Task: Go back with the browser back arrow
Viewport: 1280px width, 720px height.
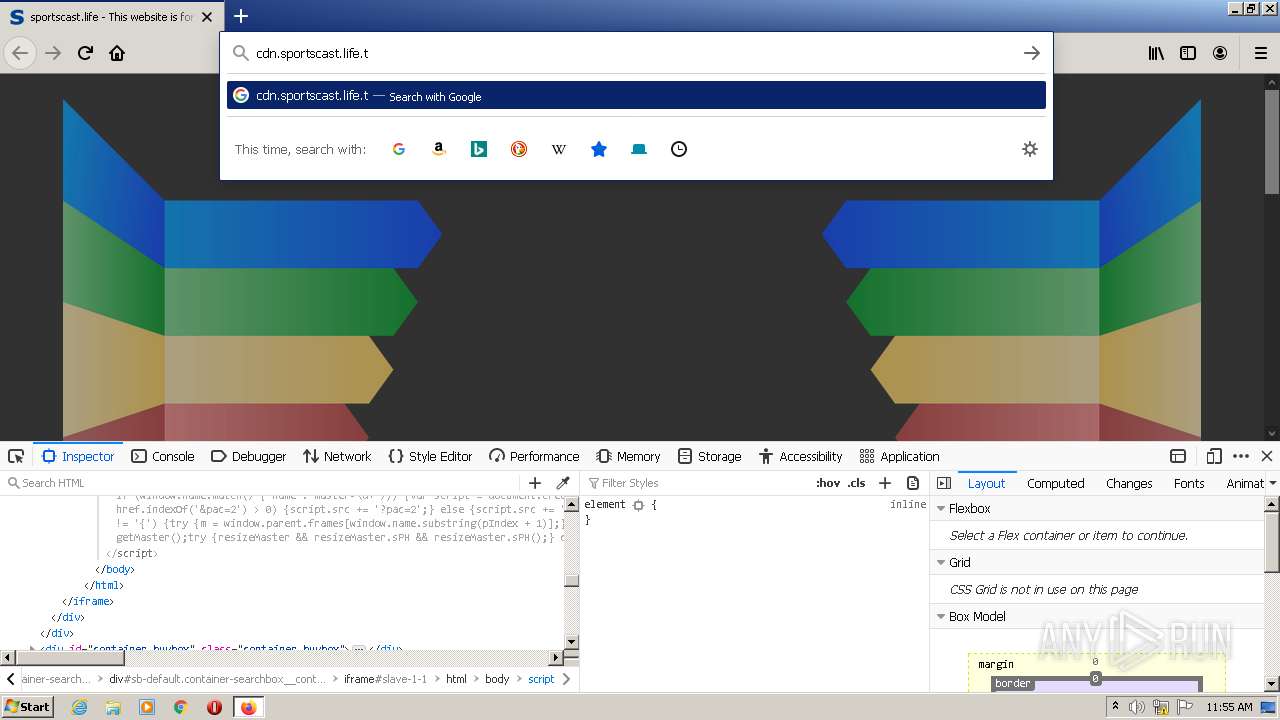Action: (21, 53)
